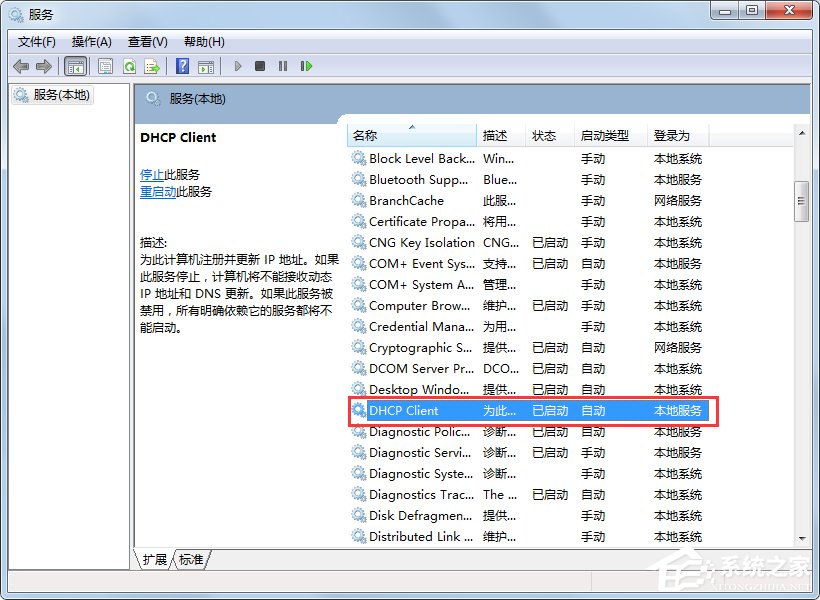
Task: Click the Show/Hide console tree icon
Action: 75,66
